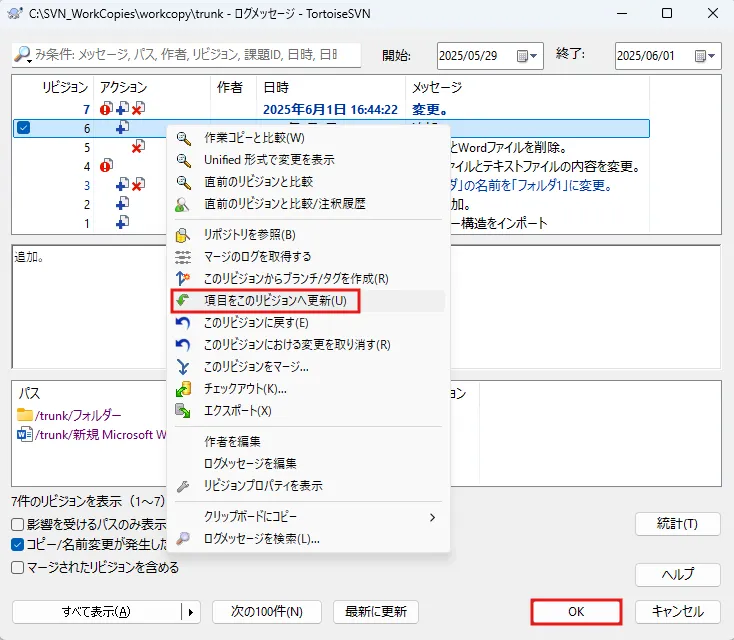Click the search filter magnifier icon
Viewport: 734px width, 640px height.
(22, 55)
